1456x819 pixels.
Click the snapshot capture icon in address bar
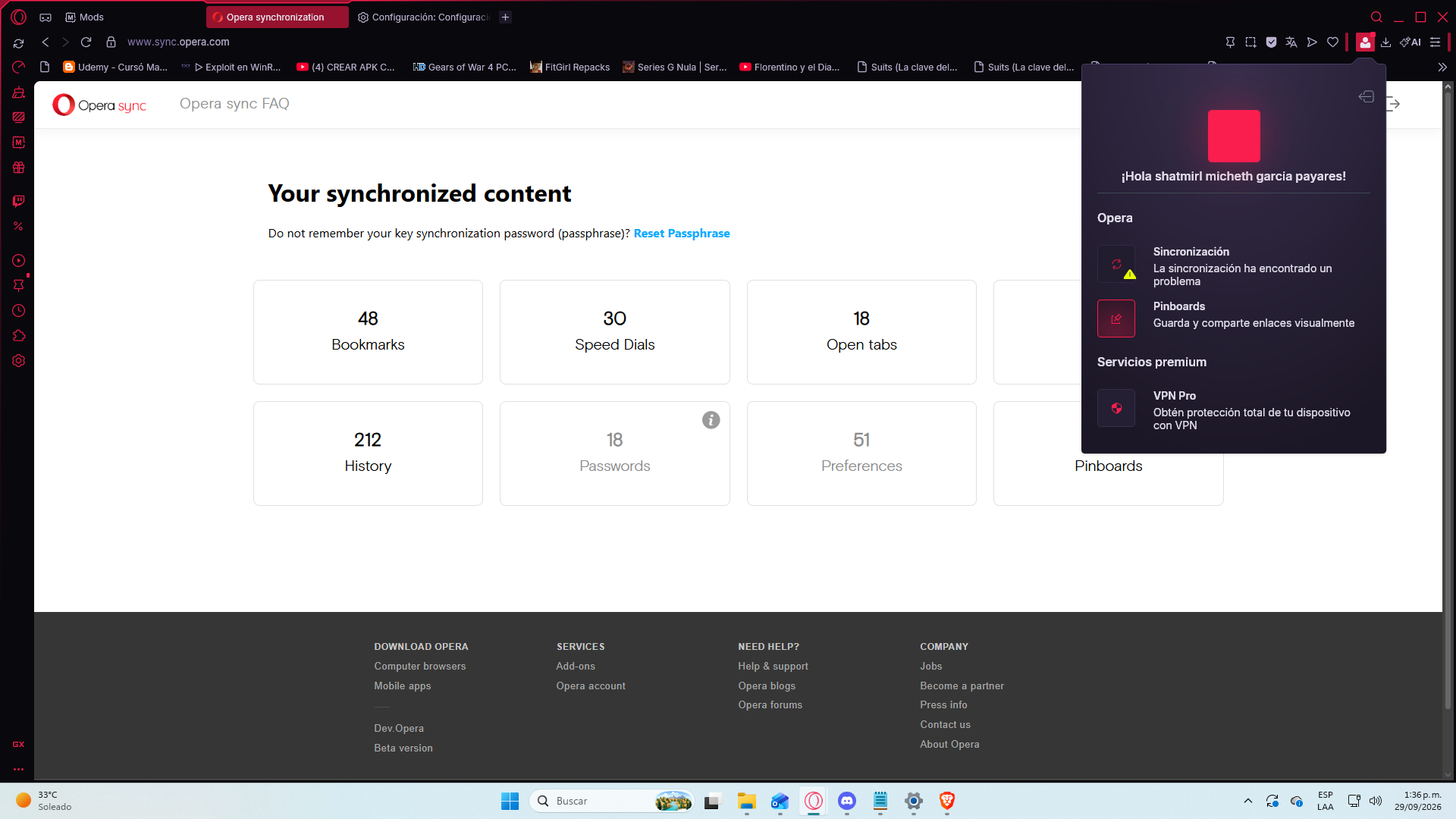tap(1250, 42)
